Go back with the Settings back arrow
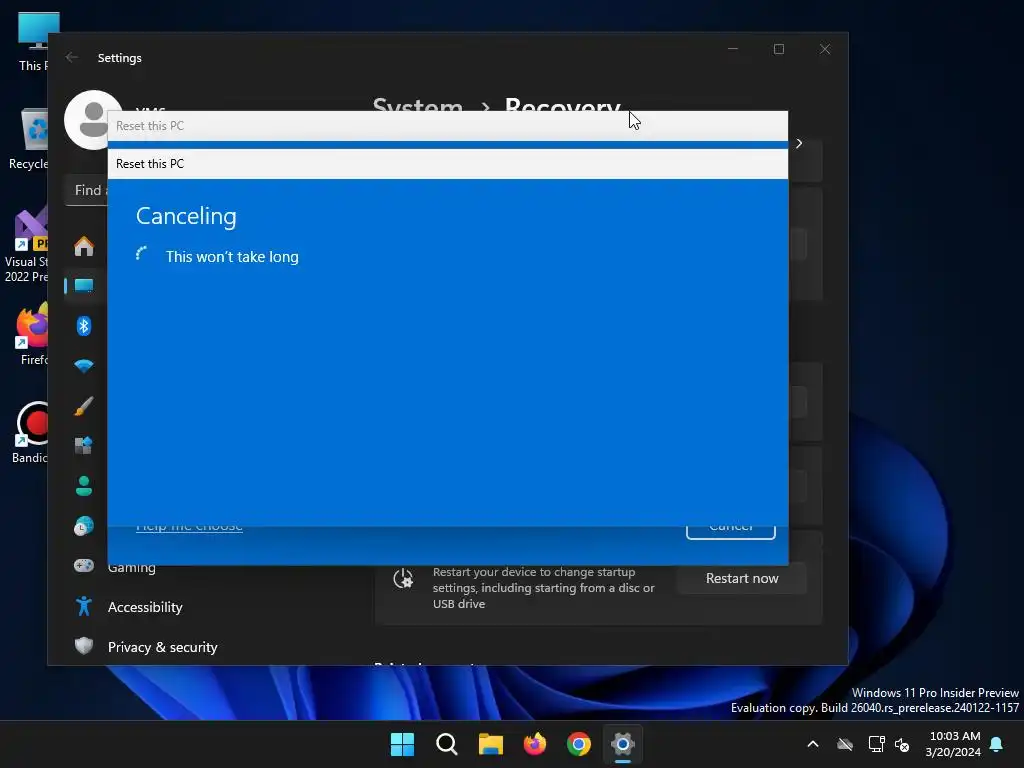The image size is (1024, 768). pyautogui.click(x=72, y=57)
